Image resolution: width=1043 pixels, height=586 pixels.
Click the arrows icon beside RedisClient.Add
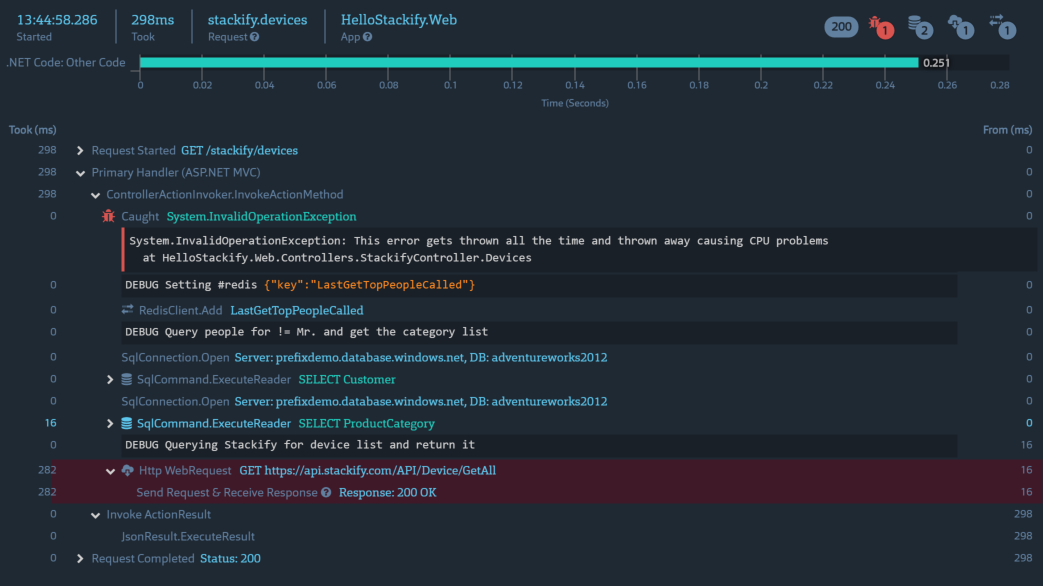tap(127, 310)
